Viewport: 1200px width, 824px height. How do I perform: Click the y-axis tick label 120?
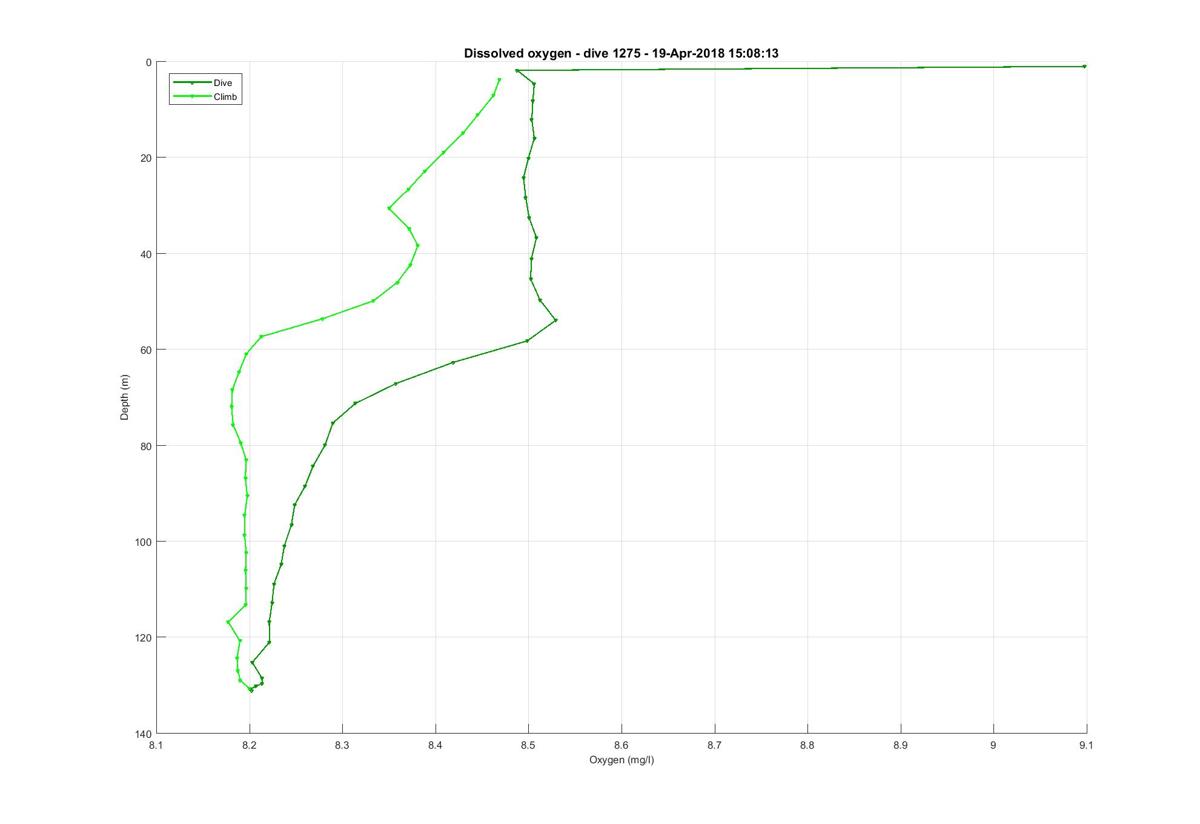142,638
